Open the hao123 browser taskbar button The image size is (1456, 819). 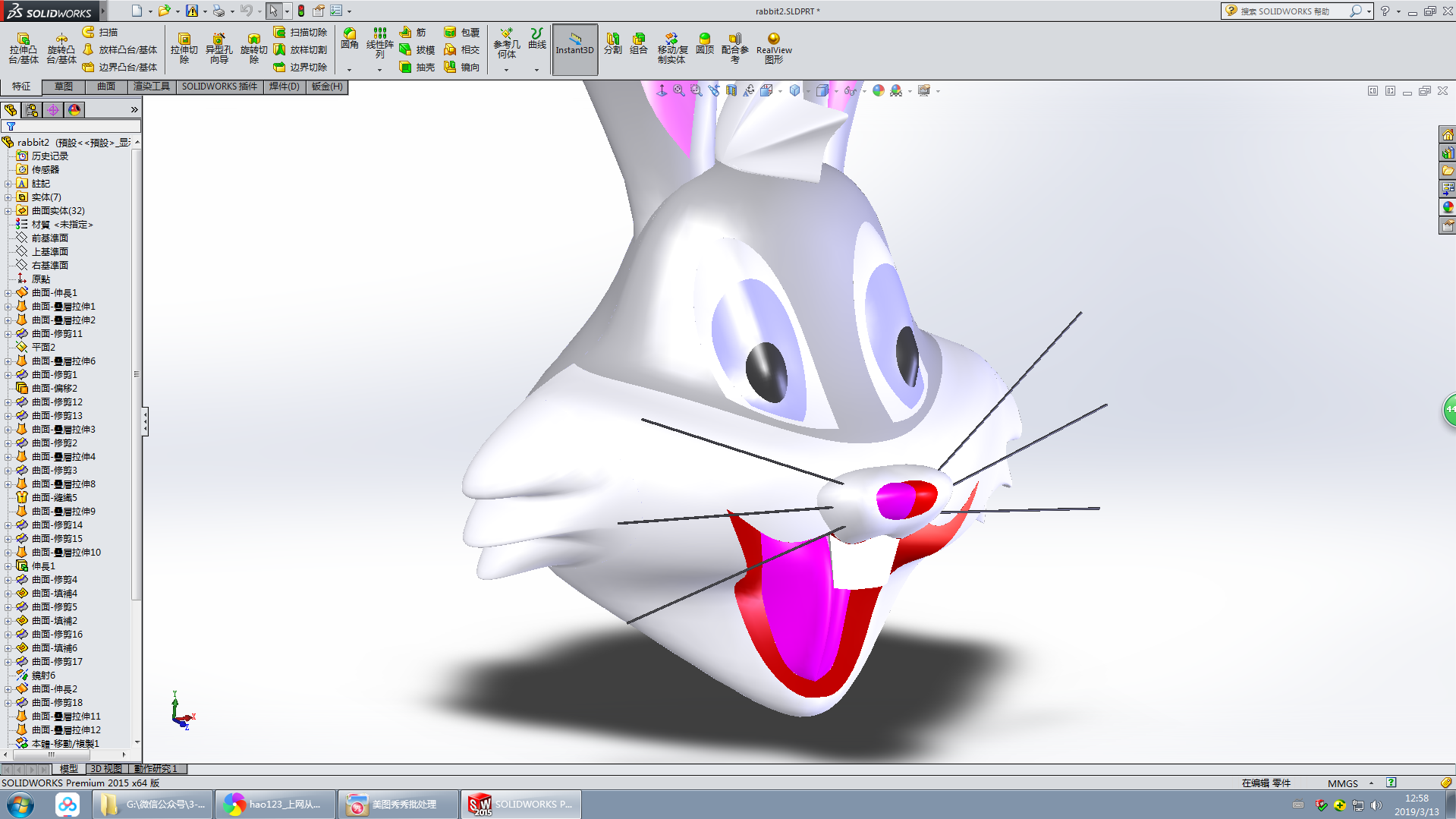tap(275, 805)
